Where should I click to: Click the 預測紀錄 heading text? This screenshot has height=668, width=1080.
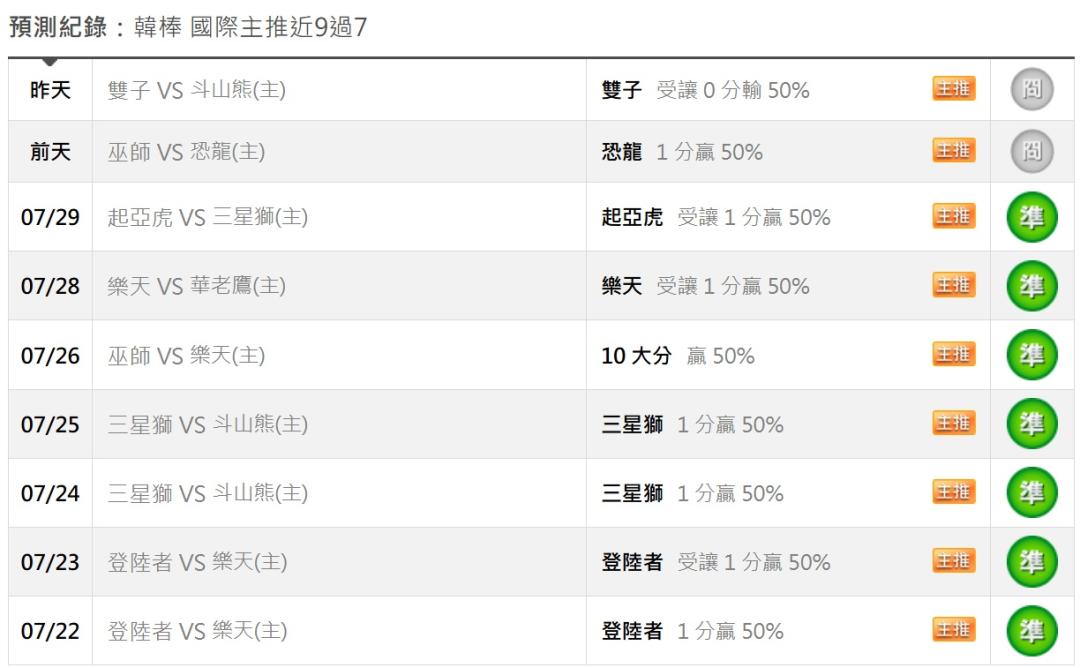[x=58, y=27]
